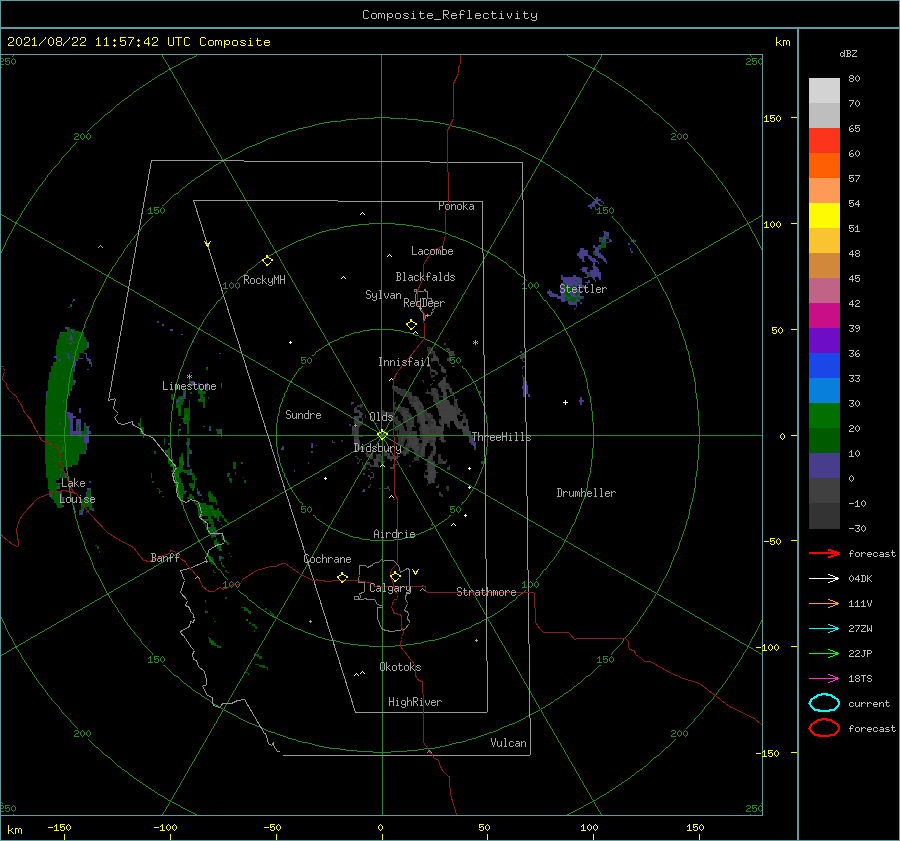Click the cyan current ellipse legend symbol
The width and height of the screenshot is (900, 841).
pos(824,703)
